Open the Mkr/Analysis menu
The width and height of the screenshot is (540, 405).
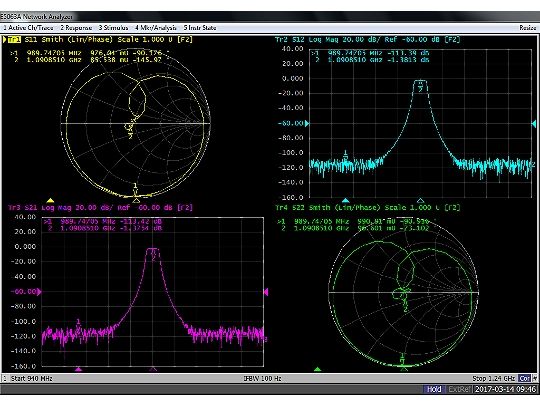[156, 28]
